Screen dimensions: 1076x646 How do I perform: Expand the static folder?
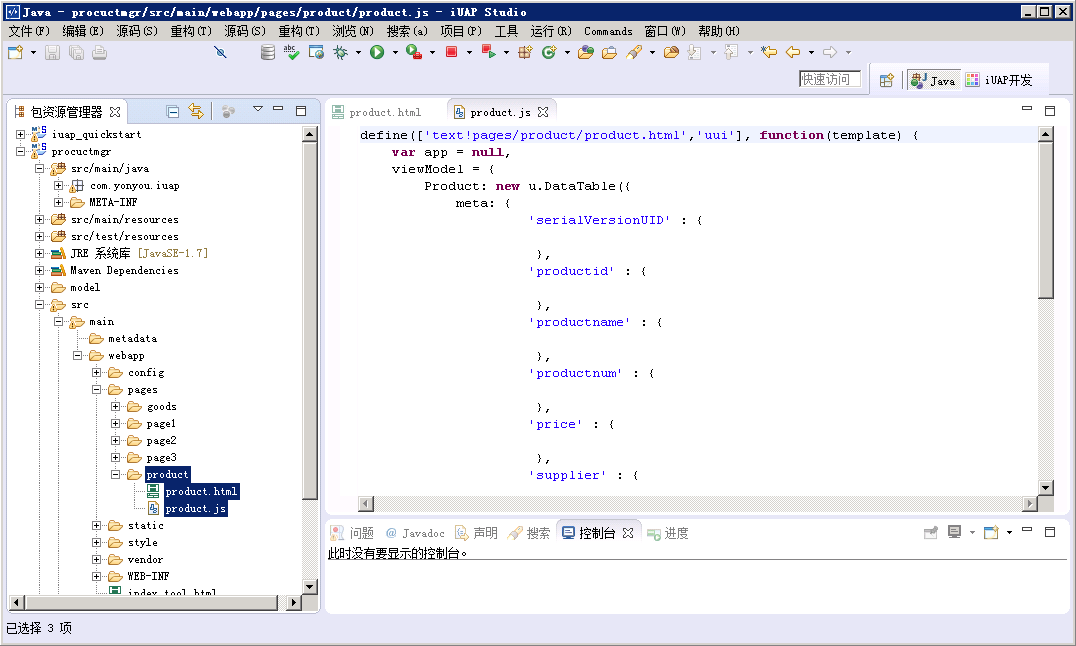[97, 525]
